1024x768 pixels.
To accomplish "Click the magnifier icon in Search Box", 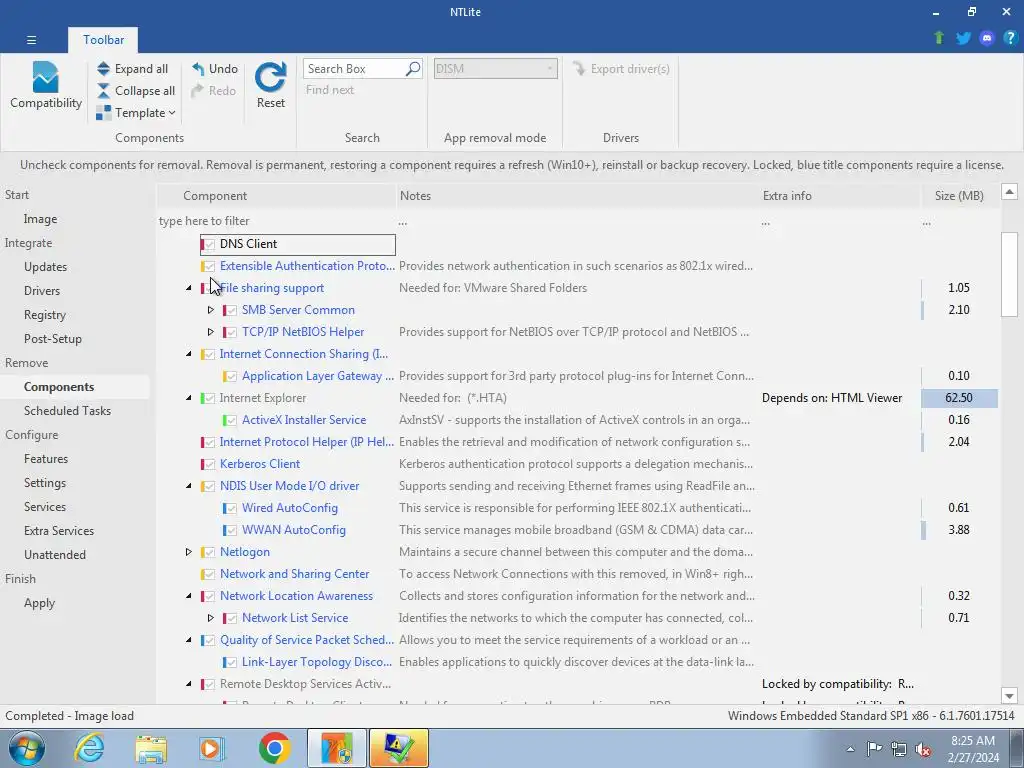I will pyautogui.click(x=413, y=69).
